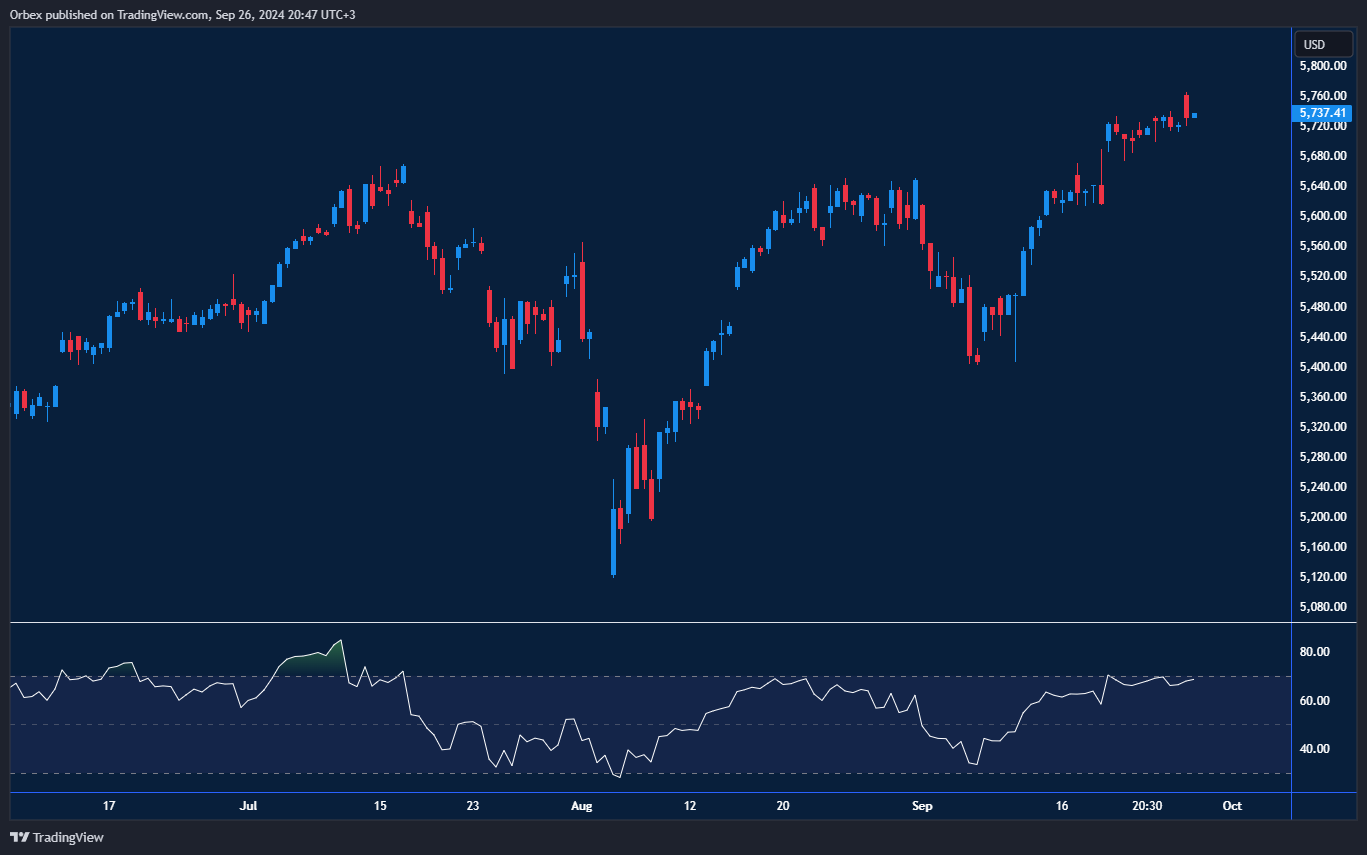Click the lowest blue candle in early August
The width and height of the screenshot is (1367, 855).
613,541
